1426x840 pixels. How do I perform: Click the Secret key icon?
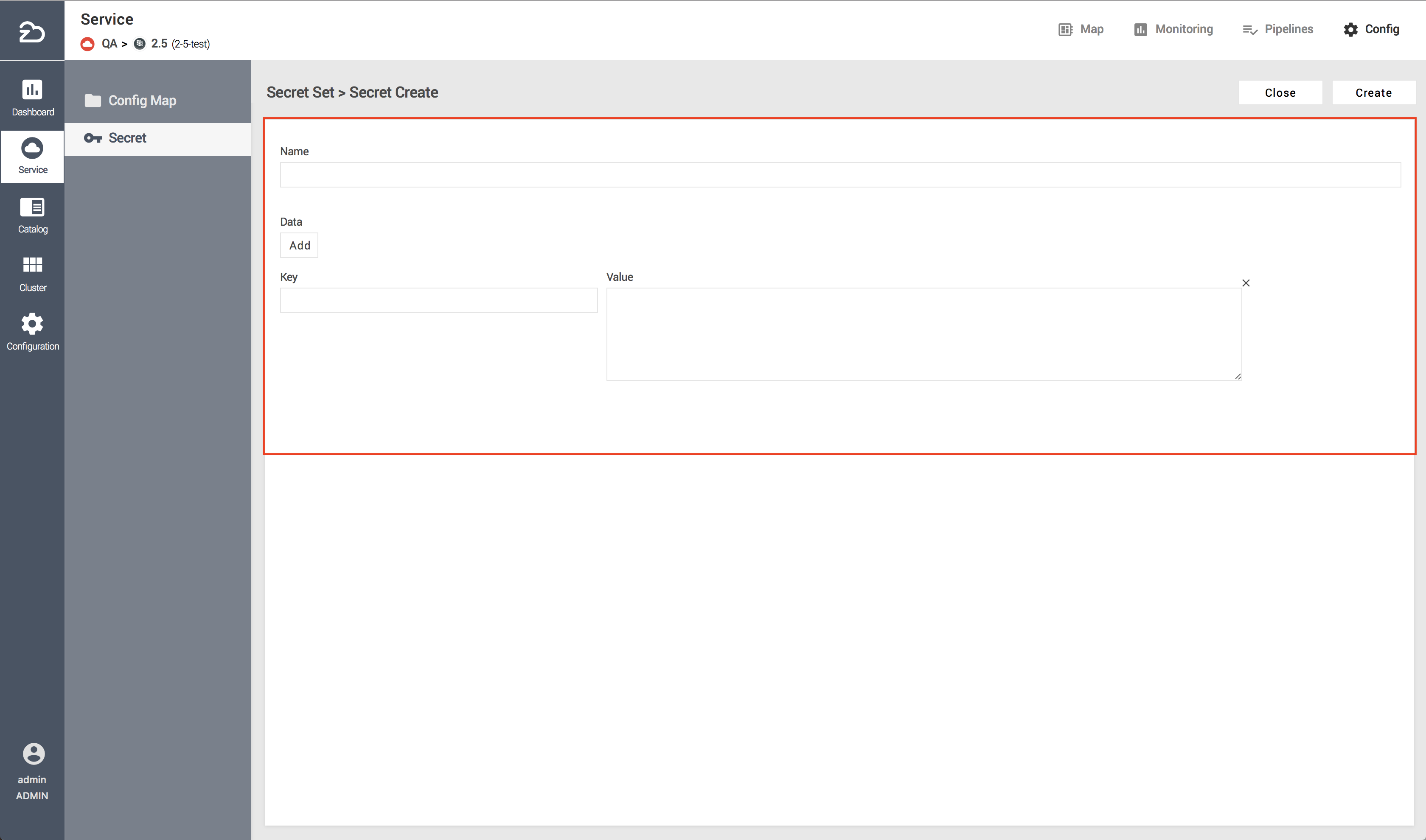click(x=93, y=138)
